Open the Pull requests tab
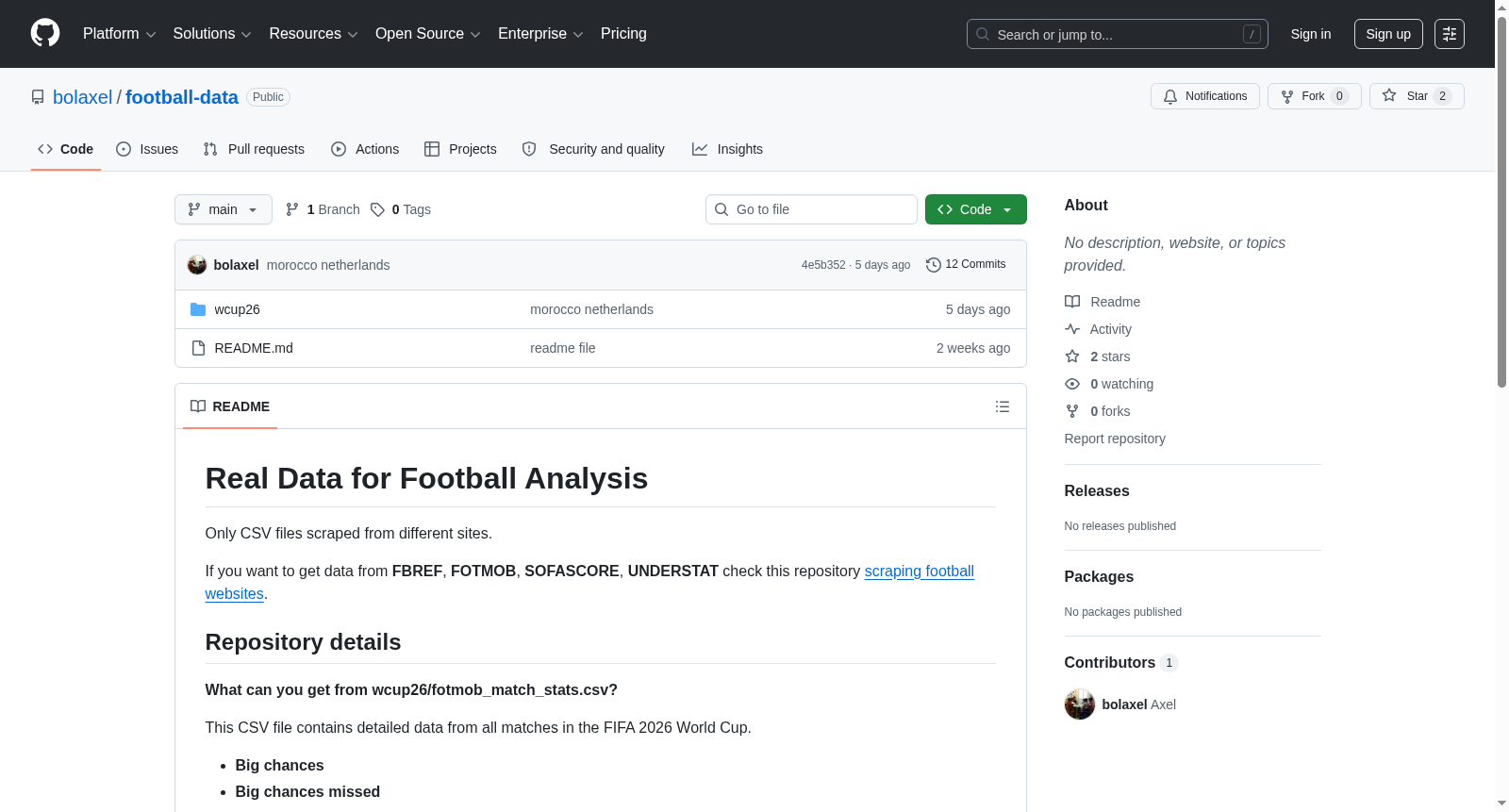 (x=254, y=149)
